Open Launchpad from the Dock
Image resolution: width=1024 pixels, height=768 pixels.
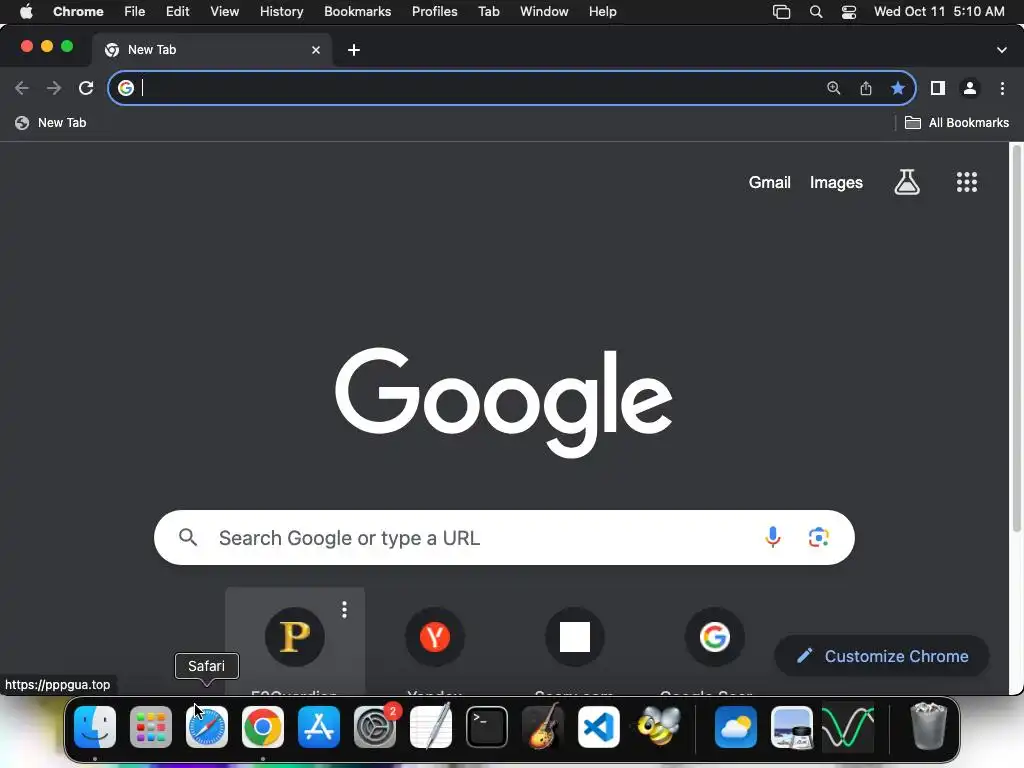point(151,727)
